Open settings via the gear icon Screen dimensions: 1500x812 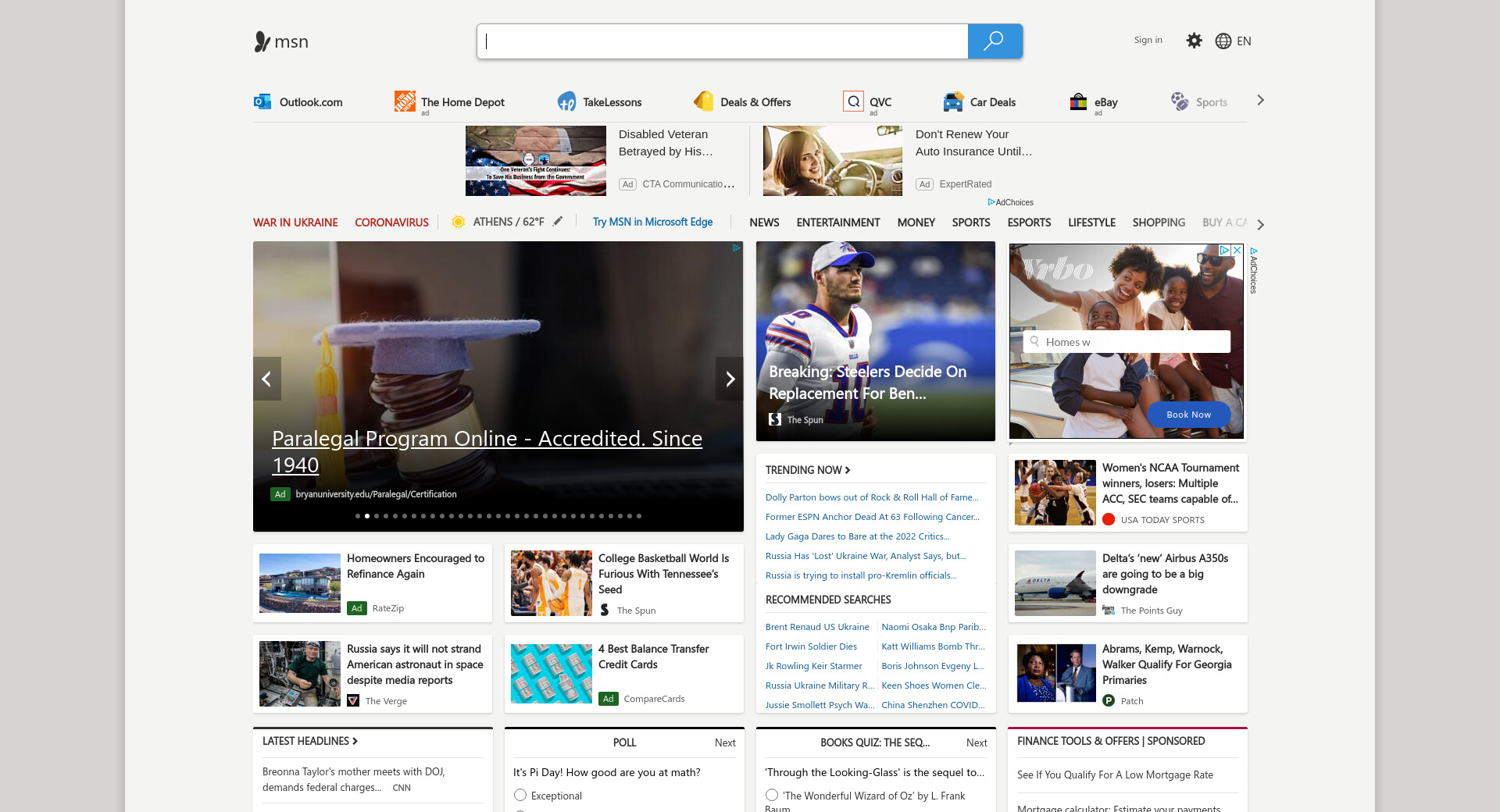[x=1194, y=41]
